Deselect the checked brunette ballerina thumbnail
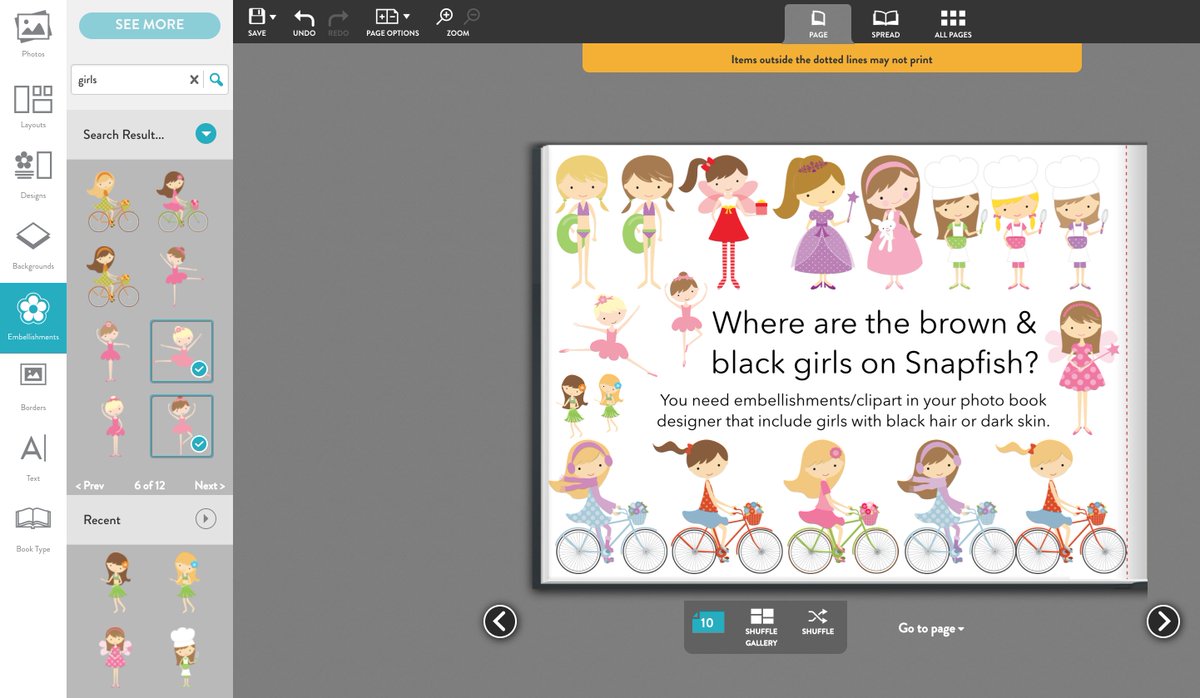The height and width of the screenshot is (698, 1200). point(181,425)
